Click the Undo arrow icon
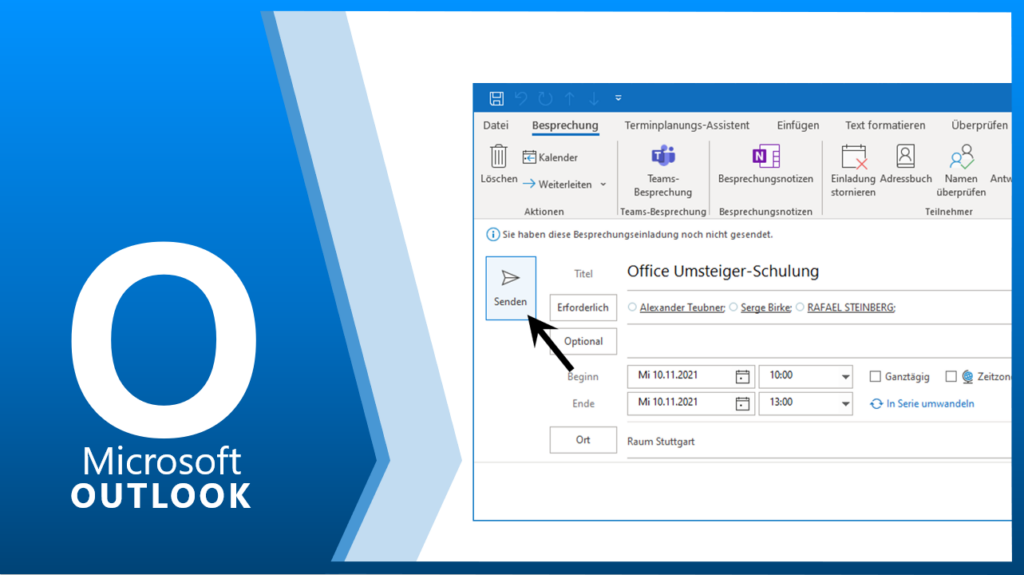Viewport: 1024px width, 575px height. pyautogui.click(x=520, y=99)
